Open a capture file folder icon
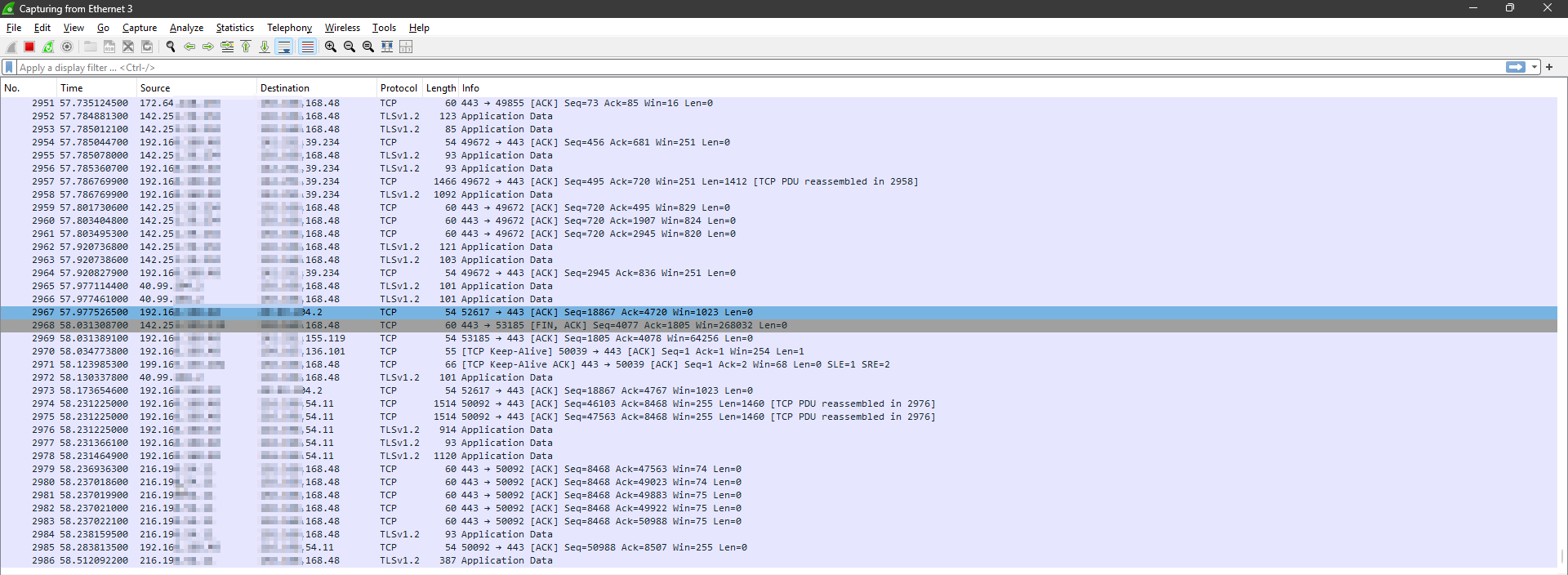 point(91,47)
